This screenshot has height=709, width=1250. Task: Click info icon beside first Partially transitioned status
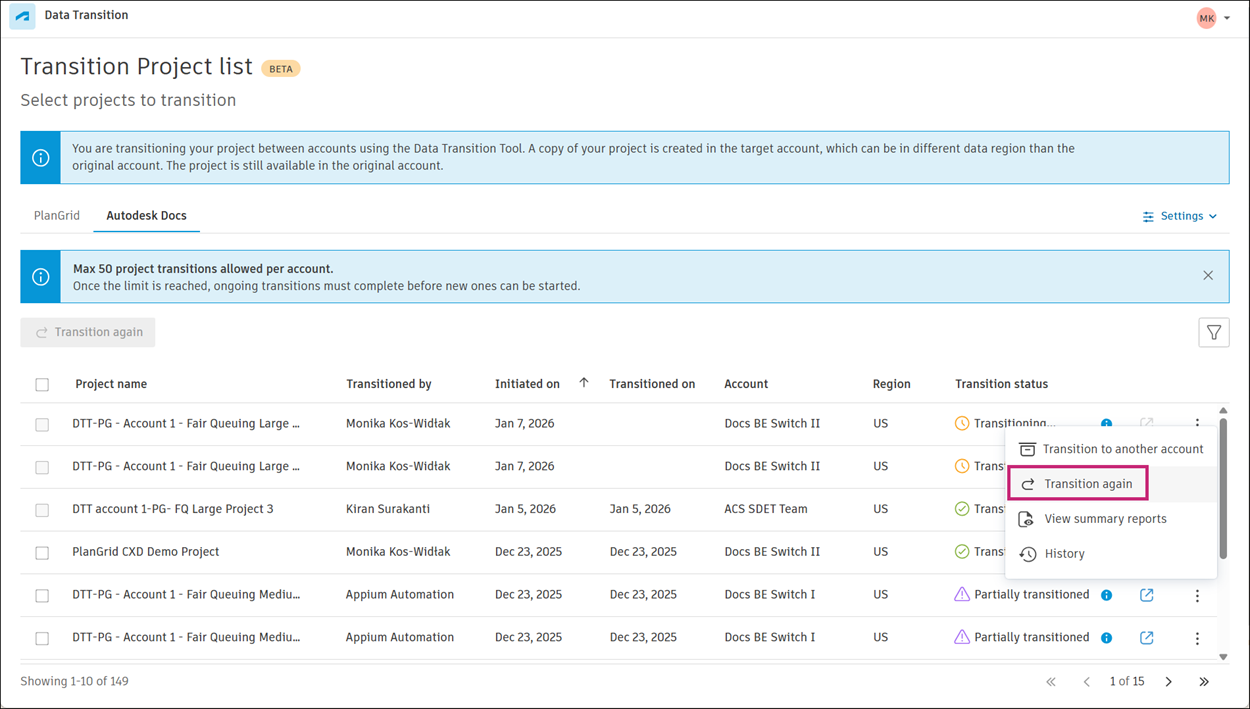coord(1107,595)
